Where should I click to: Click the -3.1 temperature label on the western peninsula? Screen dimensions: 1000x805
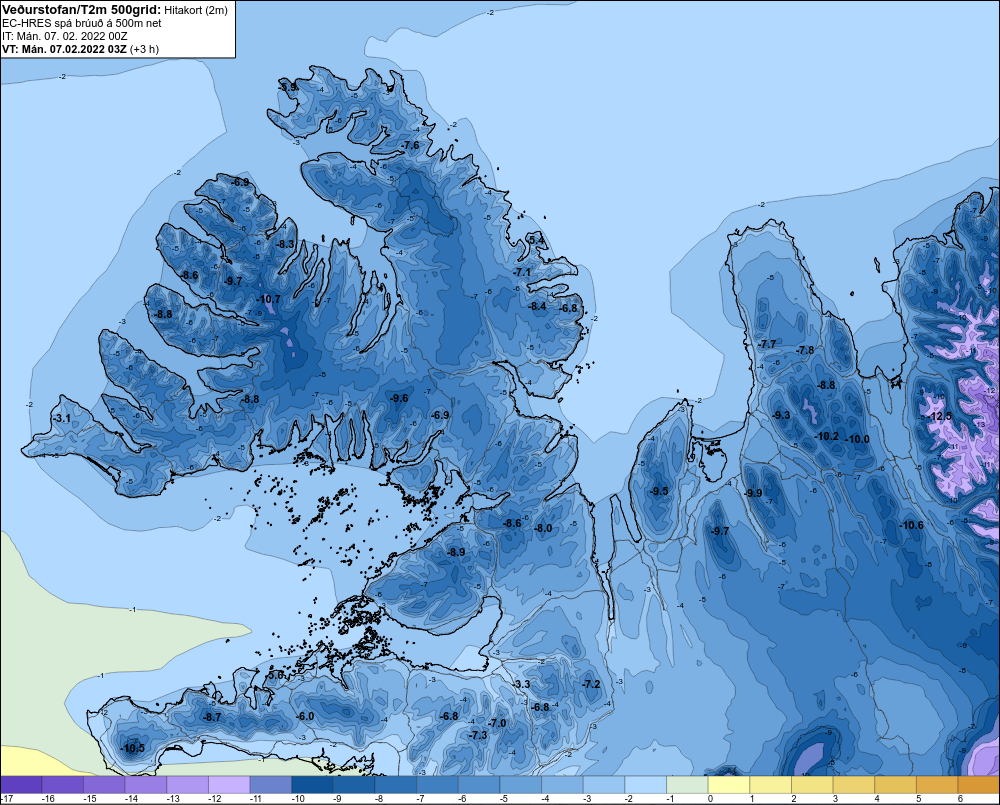tap(61, 418)
